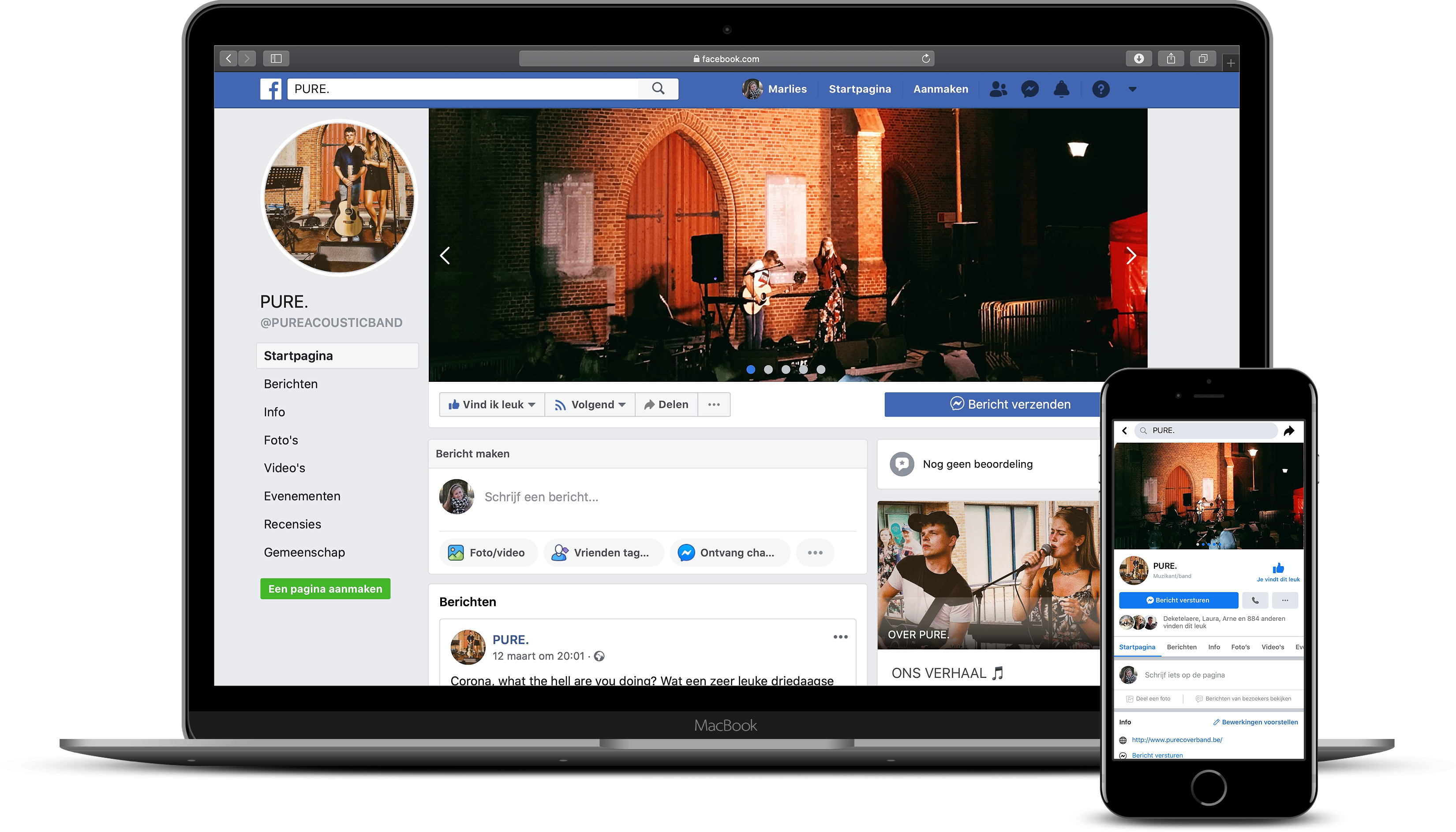Click Safari address bar
This screenshot has width=1456, height=832.
[726, 58]
